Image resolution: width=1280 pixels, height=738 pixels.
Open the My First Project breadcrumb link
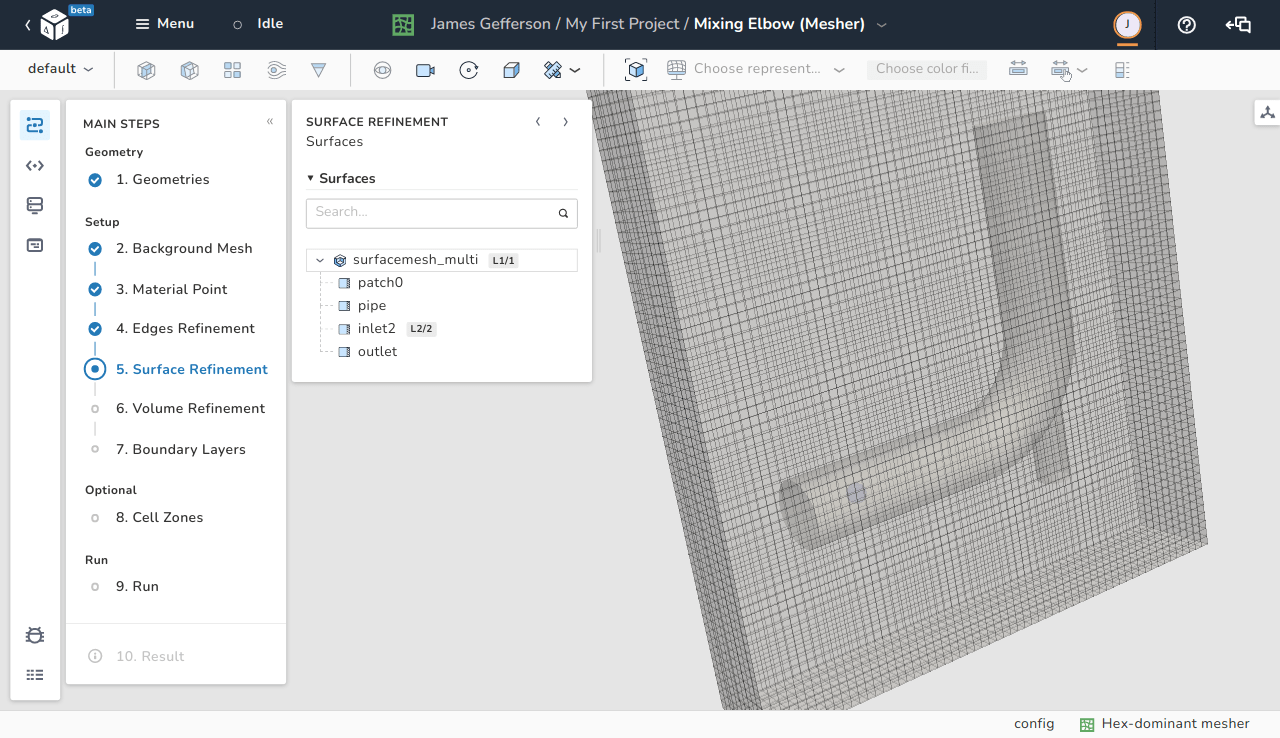click(622, 24)
